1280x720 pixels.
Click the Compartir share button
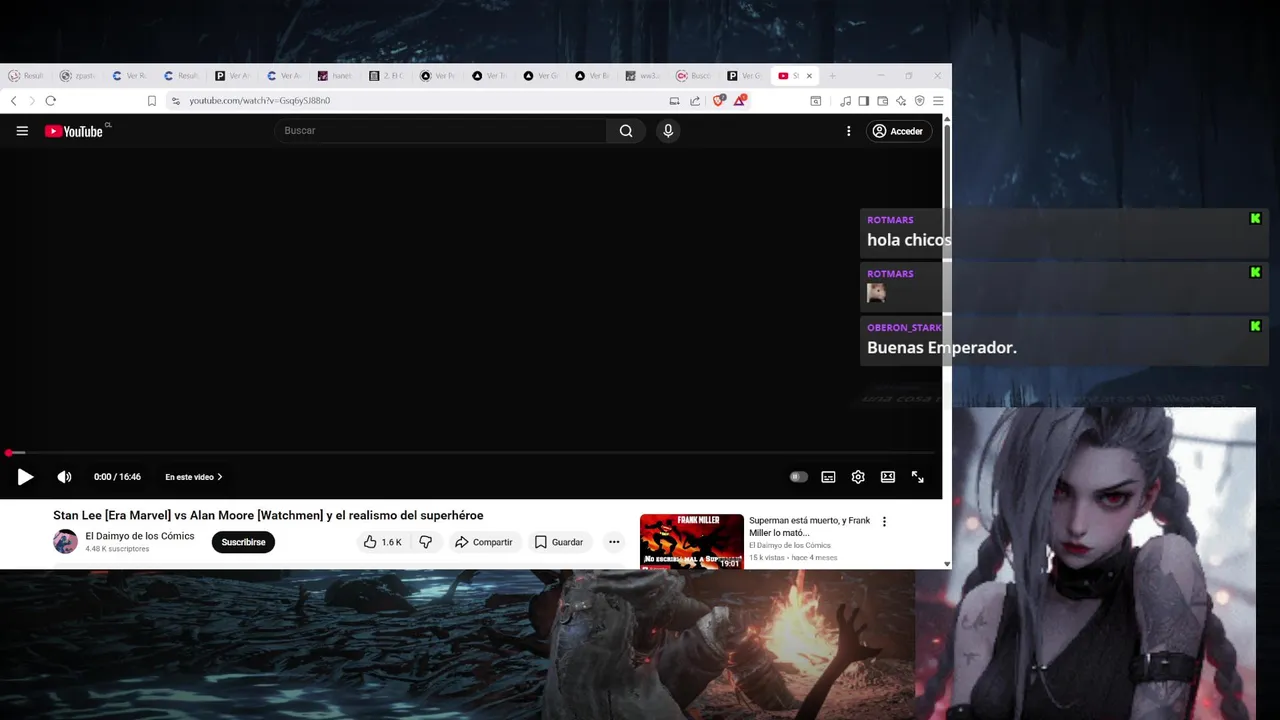coord(483,542)
